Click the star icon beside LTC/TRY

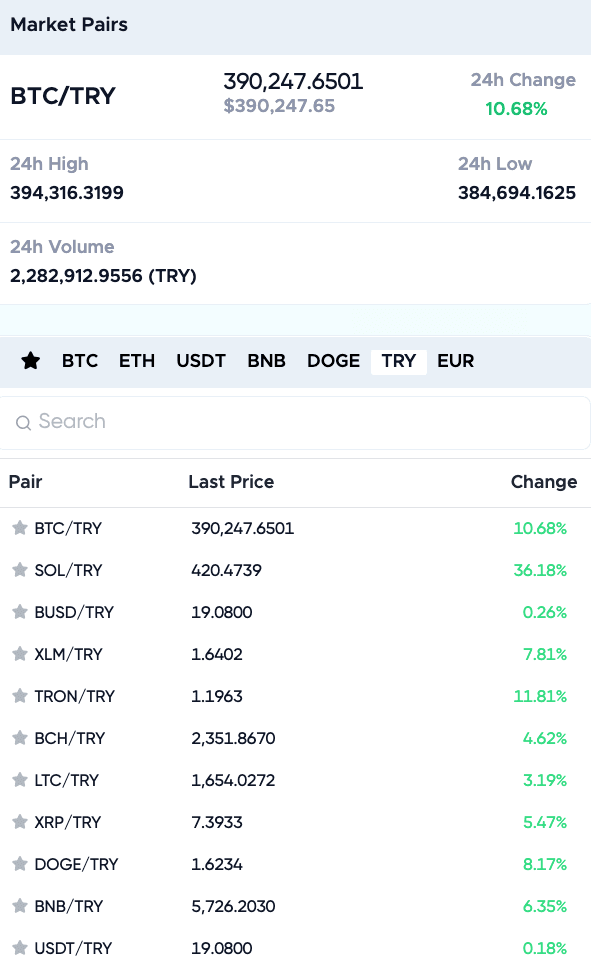pos(20,780)
